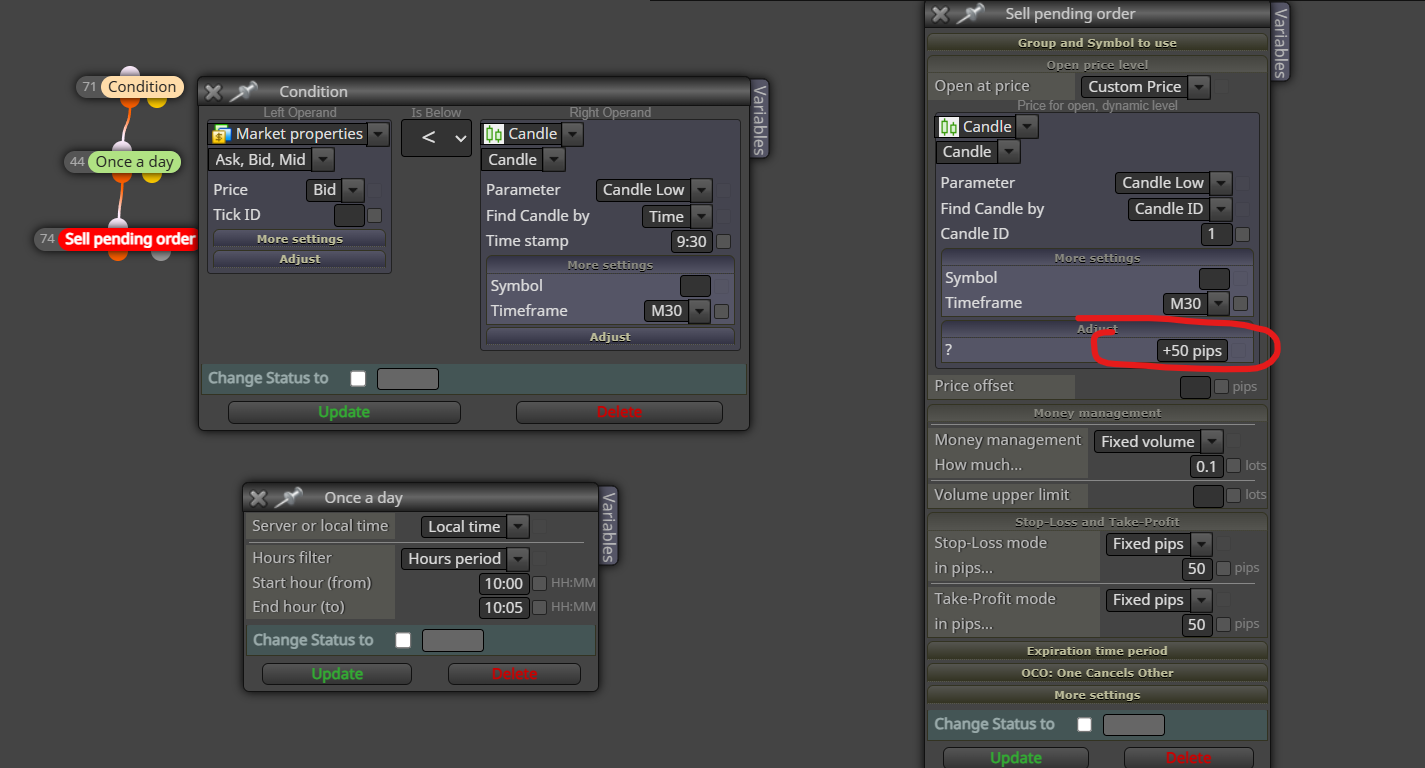The image size is (1425, 768).
Task: Toggle the Candle ID checkbox
Action: click(1242, 235)
